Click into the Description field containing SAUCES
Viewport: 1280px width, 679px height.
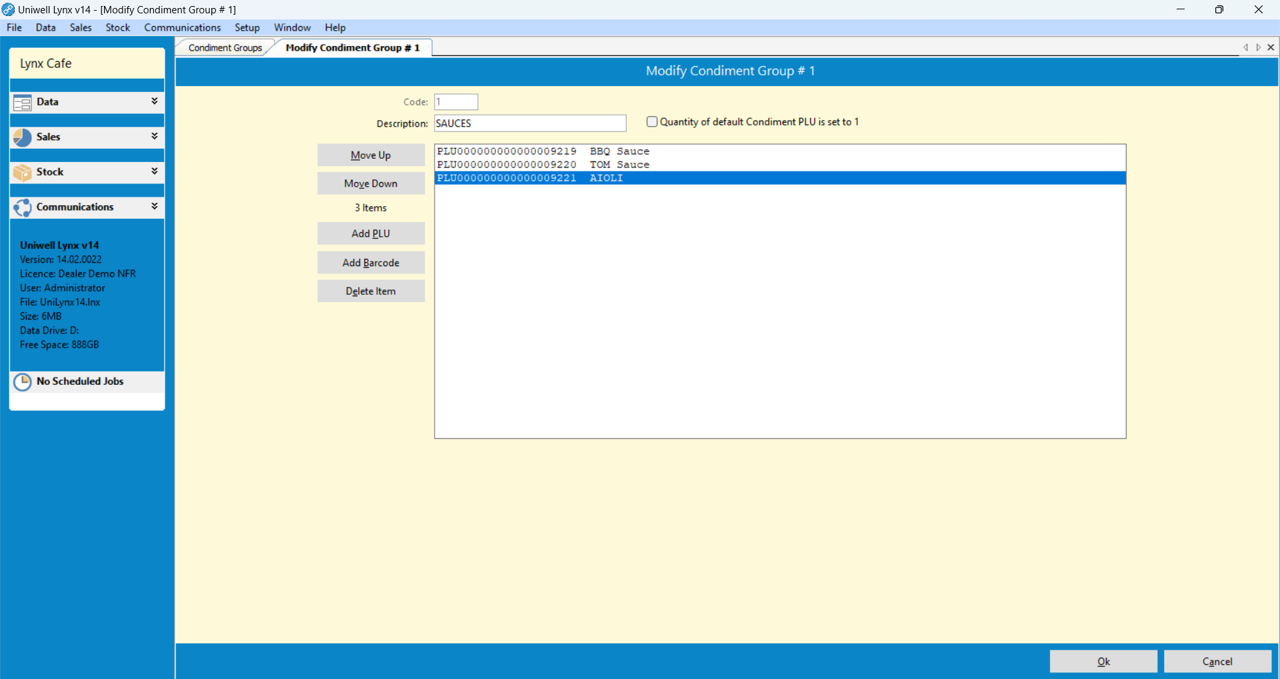click(x=530, y=123)
